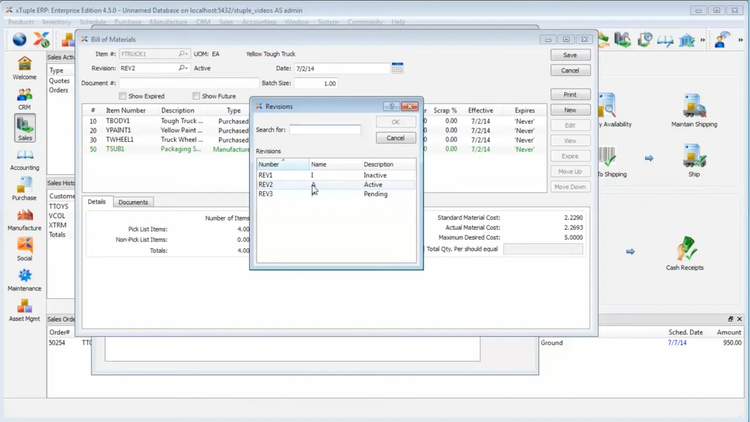Open the calendar date picker icon
This screenshot has width=750, height=422.
tap(398, 68)
